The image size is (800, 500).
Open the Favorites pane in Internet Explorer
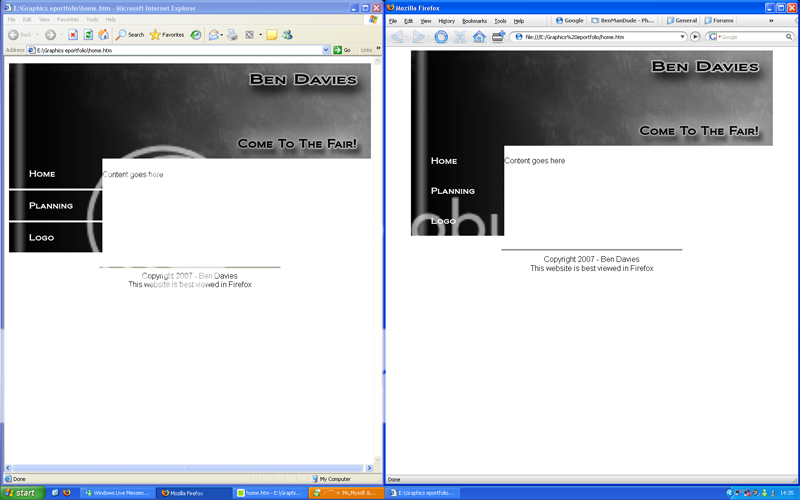(x=167, y=35)
